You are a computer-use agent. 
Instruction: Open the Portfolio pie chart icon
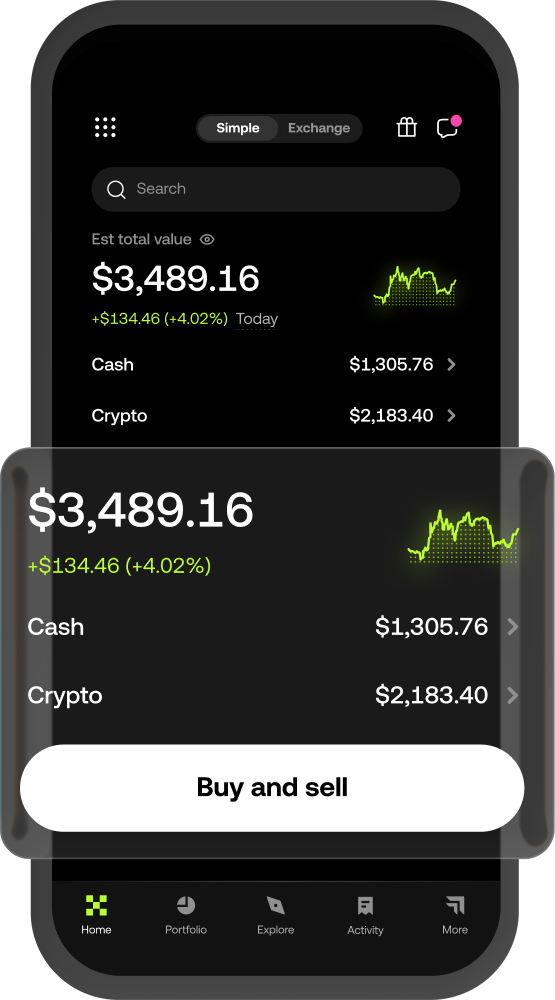(186, 905)
